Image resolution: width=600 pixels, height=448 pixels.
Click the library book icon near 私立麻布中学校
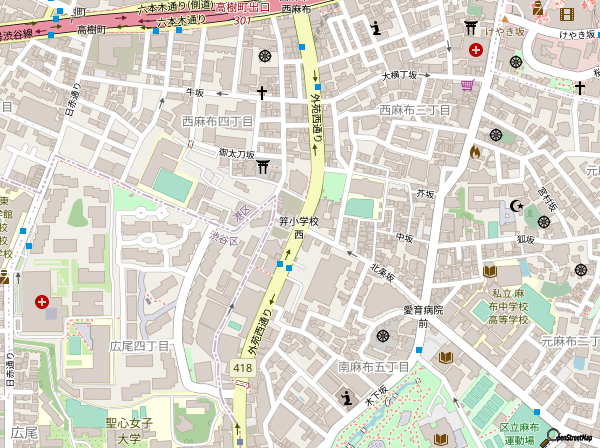click(489, 272)
